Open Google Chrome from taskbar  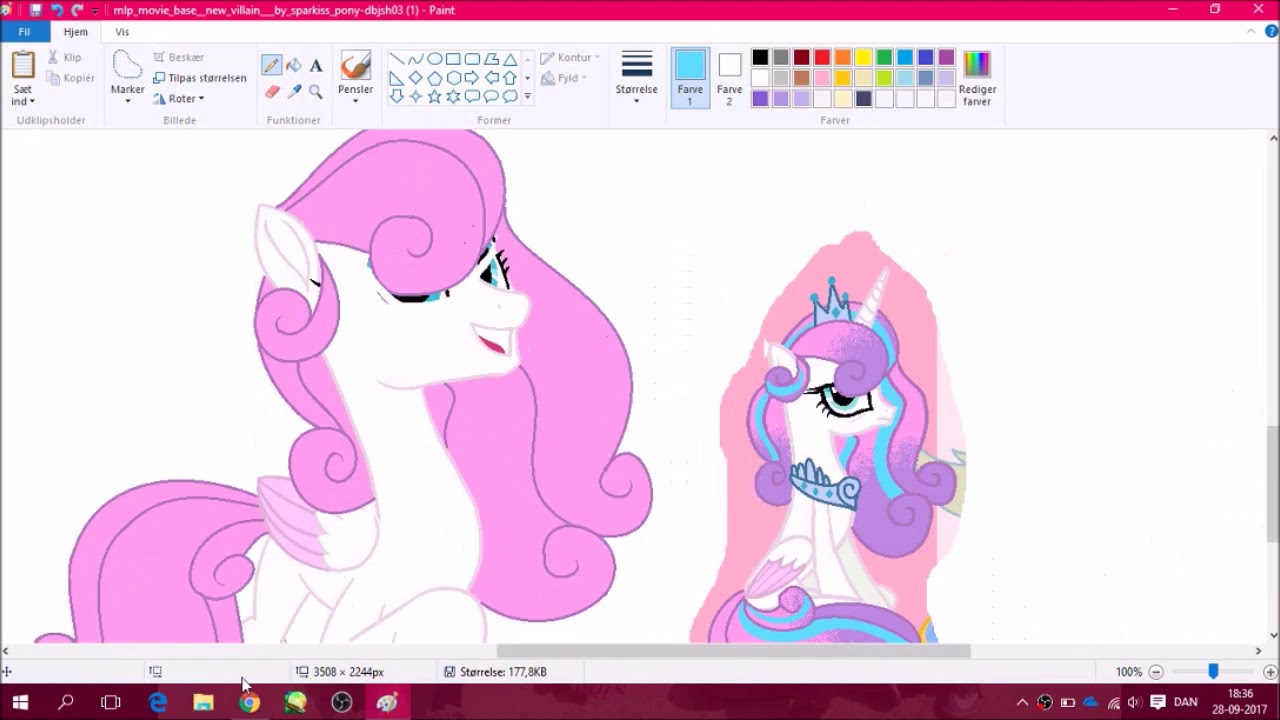point(249,702)
